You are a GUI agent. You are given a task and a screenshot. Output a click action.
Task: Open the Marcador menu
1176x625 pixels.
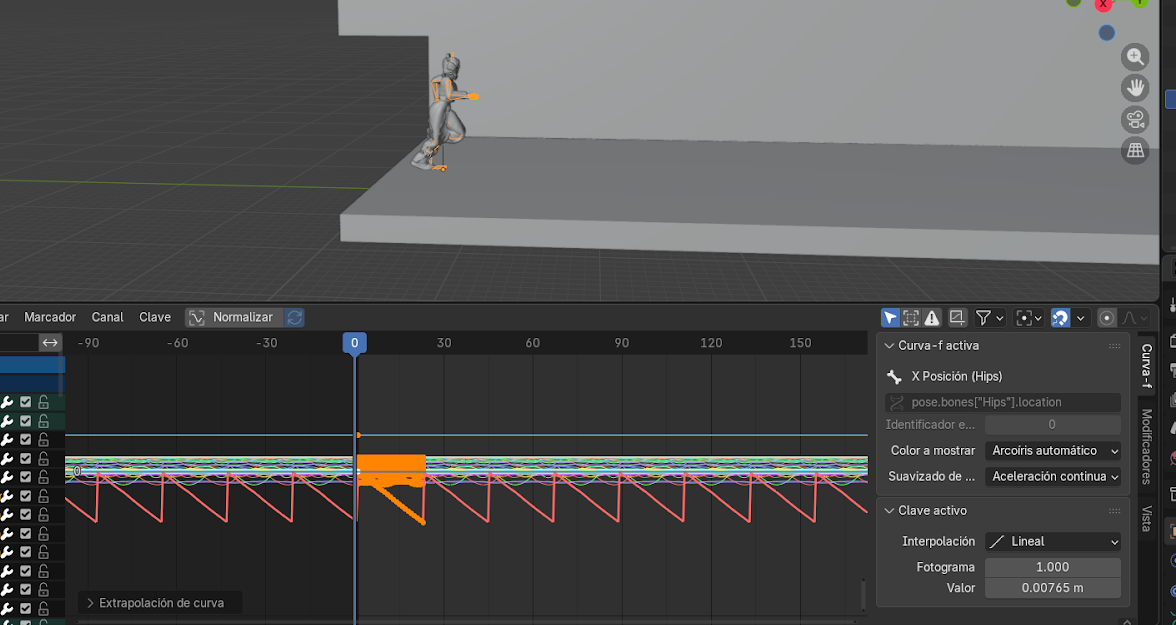click(50, 317)
